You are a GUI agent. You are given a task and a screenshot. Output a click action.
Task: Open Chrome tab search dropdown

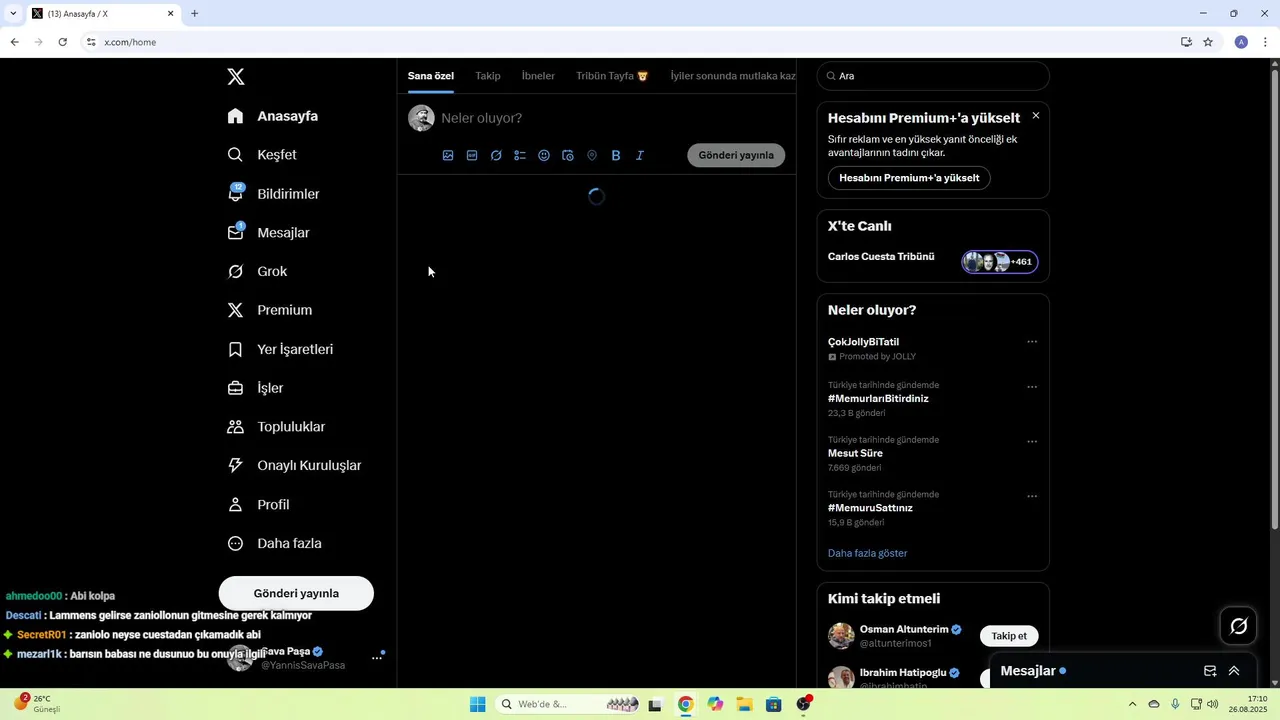tap(12, 14)
